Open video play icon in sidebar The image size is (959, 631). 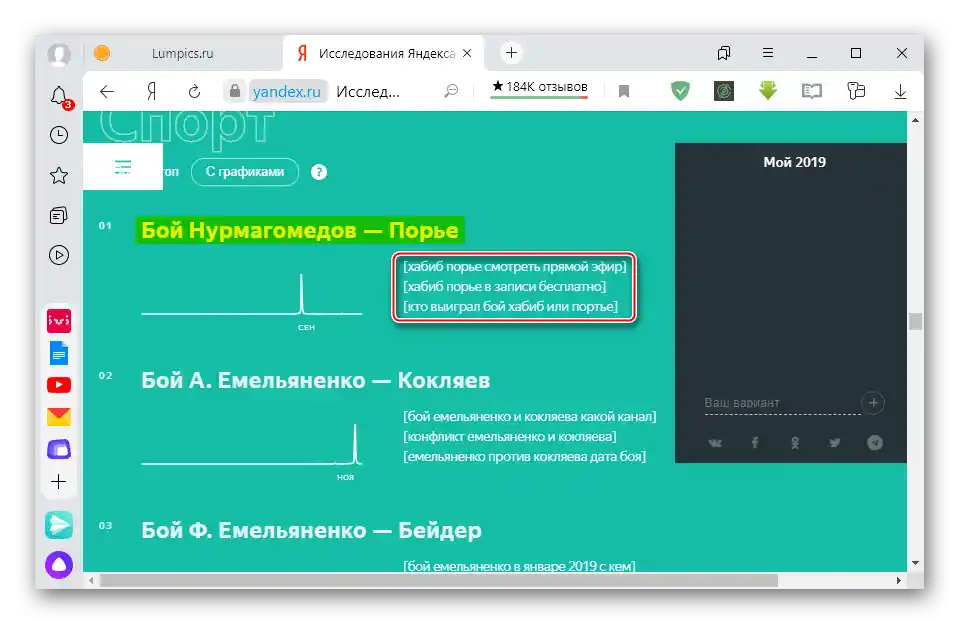tap(59, 255)
